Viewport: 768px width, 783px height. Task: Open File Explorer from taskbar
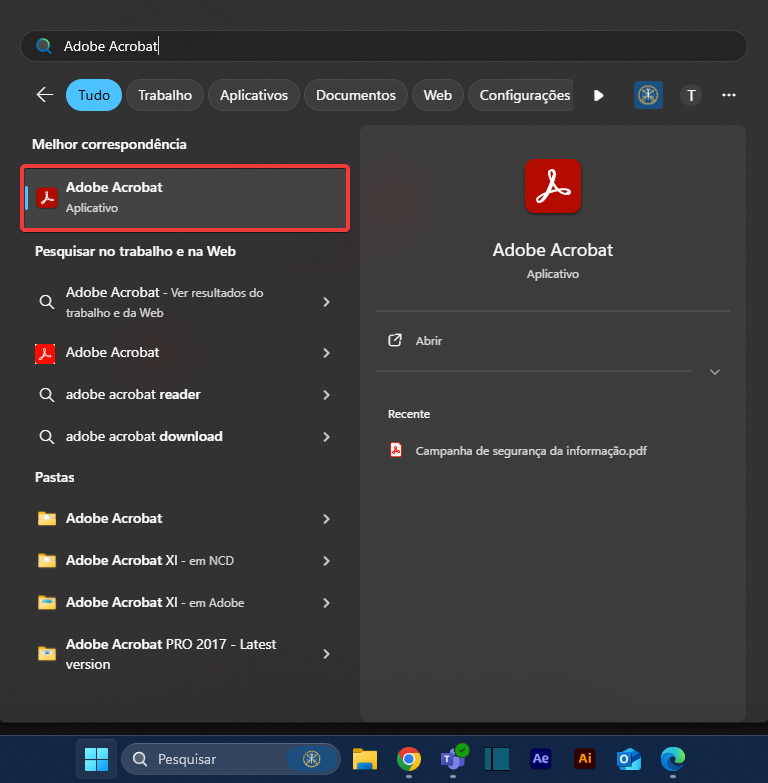(365, 759)
